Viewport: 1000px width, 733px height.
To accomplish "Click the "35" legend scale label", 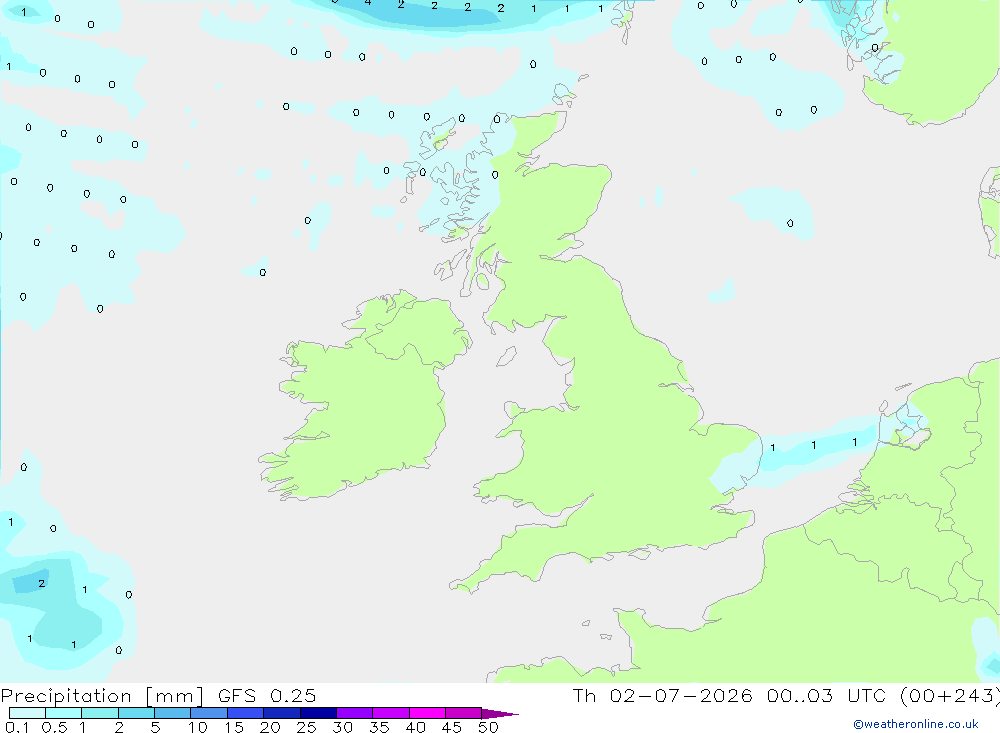I will tap(379, 727).
